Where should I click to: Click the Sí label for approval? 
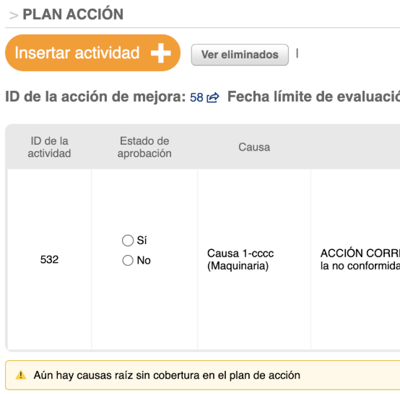[142, 240]
